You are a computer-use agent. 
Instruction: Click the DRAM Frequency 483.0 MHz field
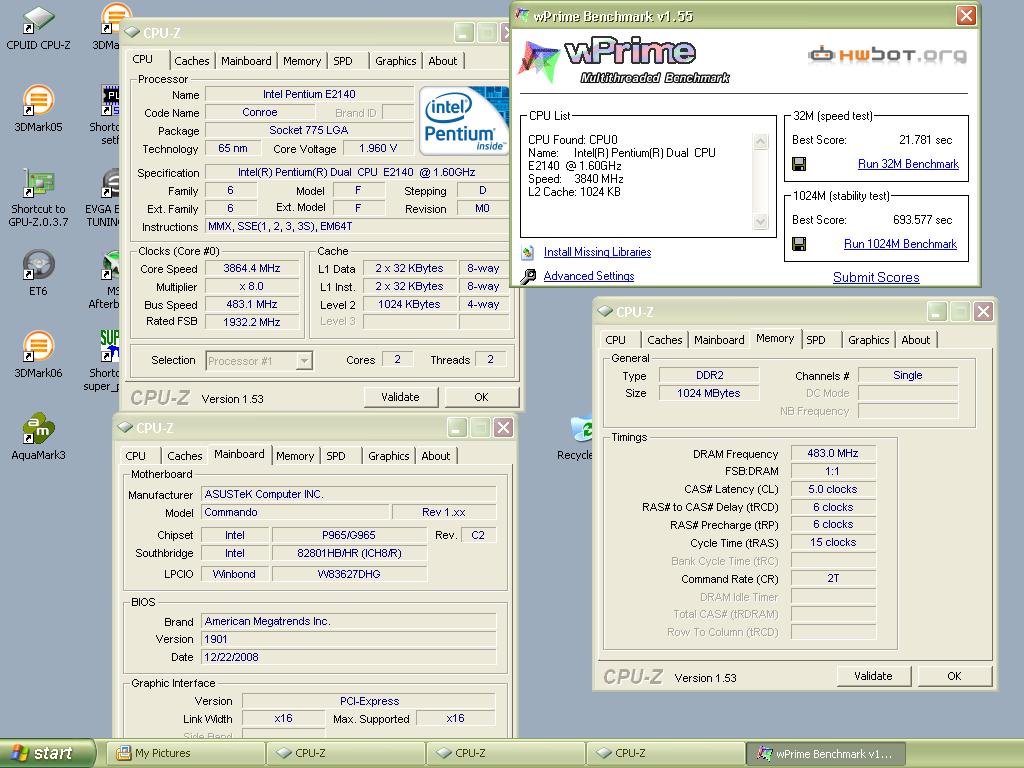point(833,453)
